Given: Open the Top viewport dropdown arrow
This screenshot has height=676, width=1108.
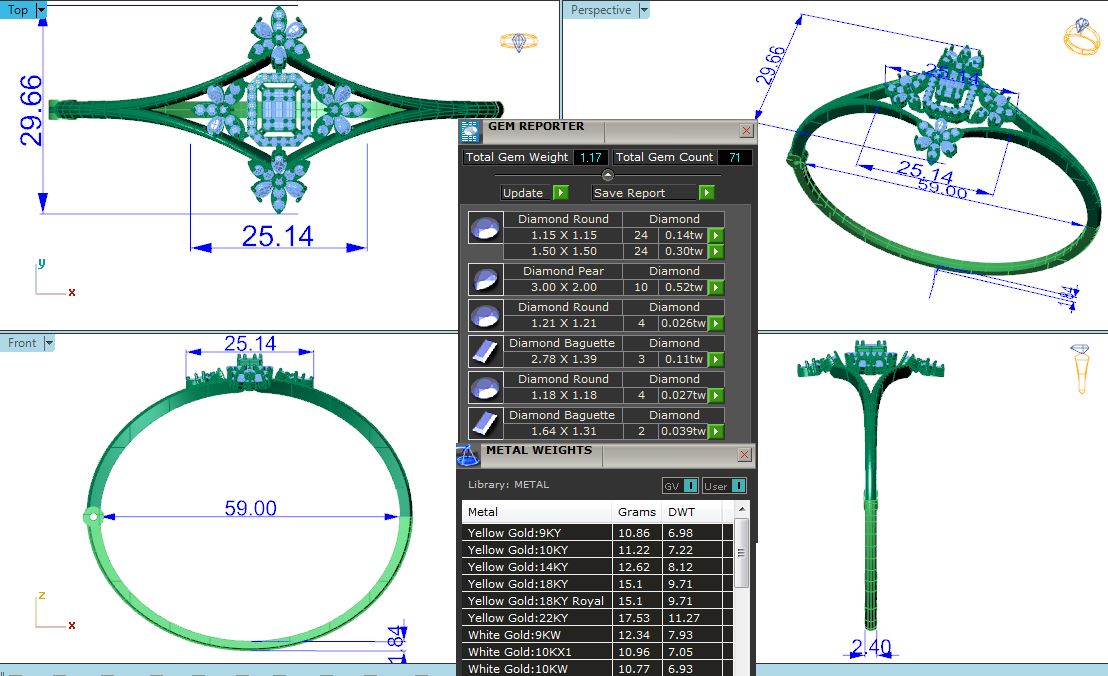Looking at the screenshot, I should (41, 10).
